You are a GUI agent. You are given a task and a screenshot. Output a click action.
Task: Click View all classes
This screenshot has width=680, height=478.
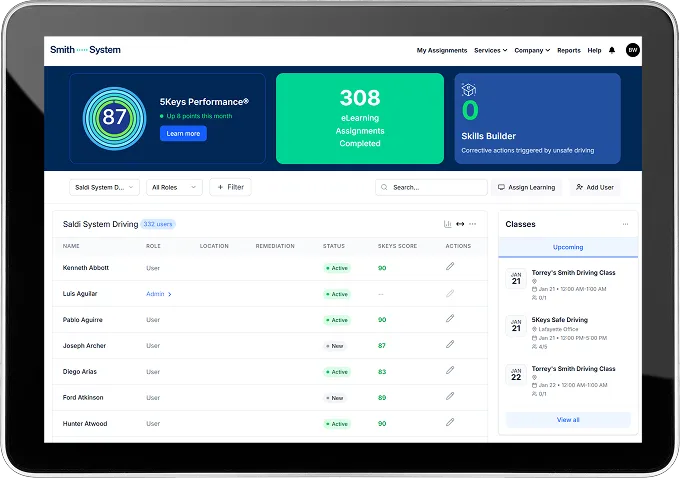pos(568,420)
